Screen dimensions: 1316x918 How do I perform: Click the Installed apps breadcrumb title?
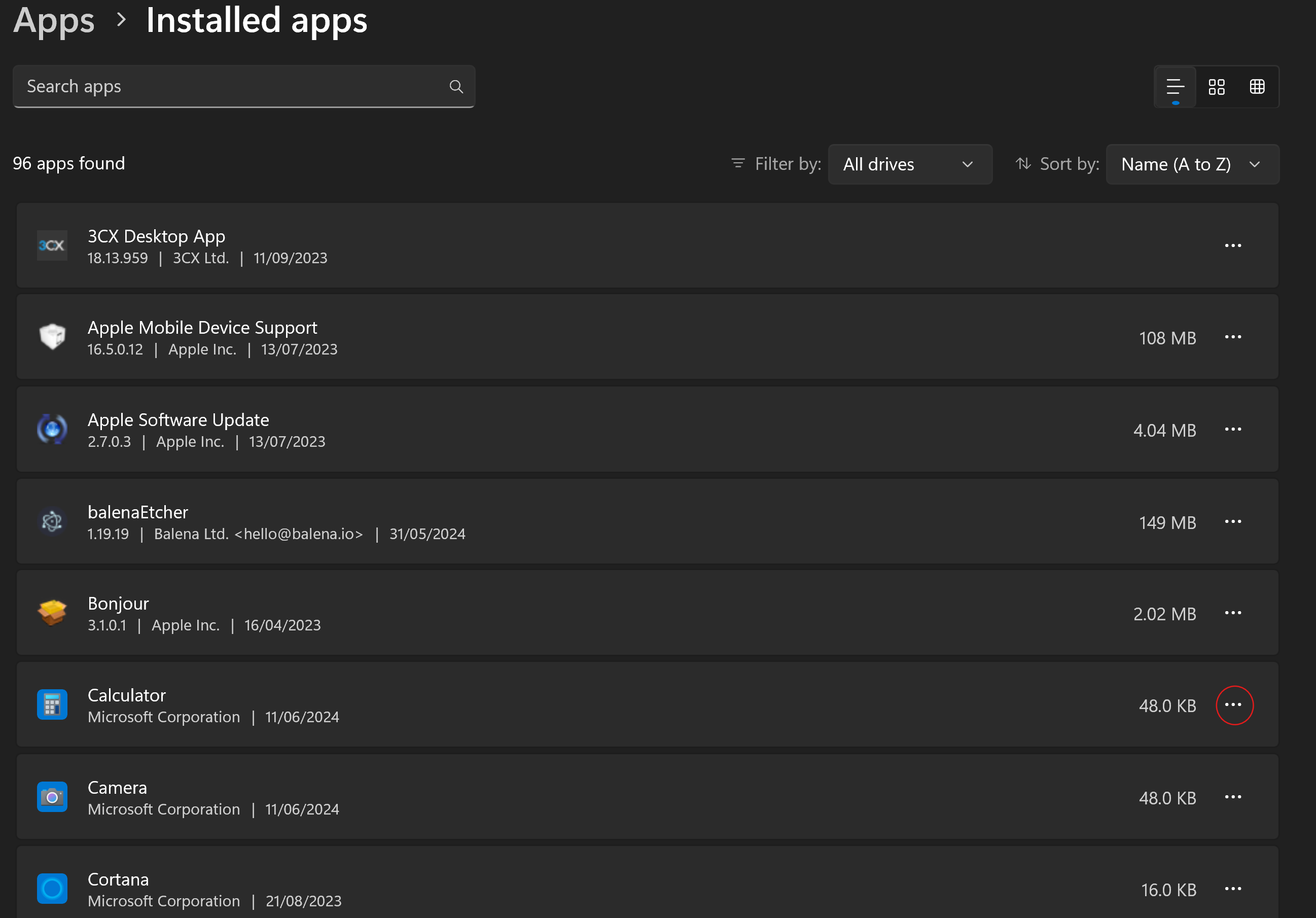point(256,21)
